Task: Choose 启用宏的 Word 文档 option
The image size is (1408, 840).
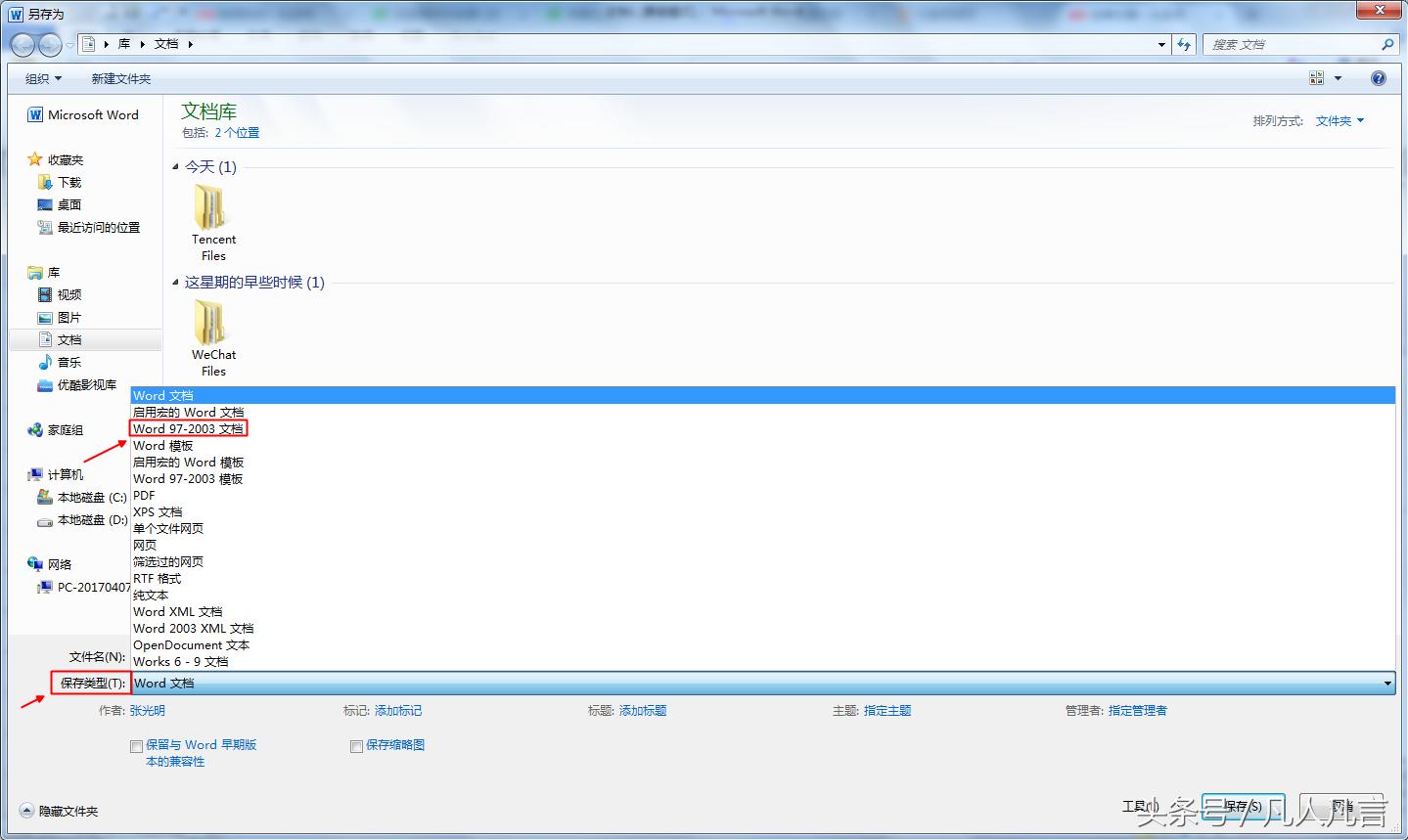Action: 763,412
